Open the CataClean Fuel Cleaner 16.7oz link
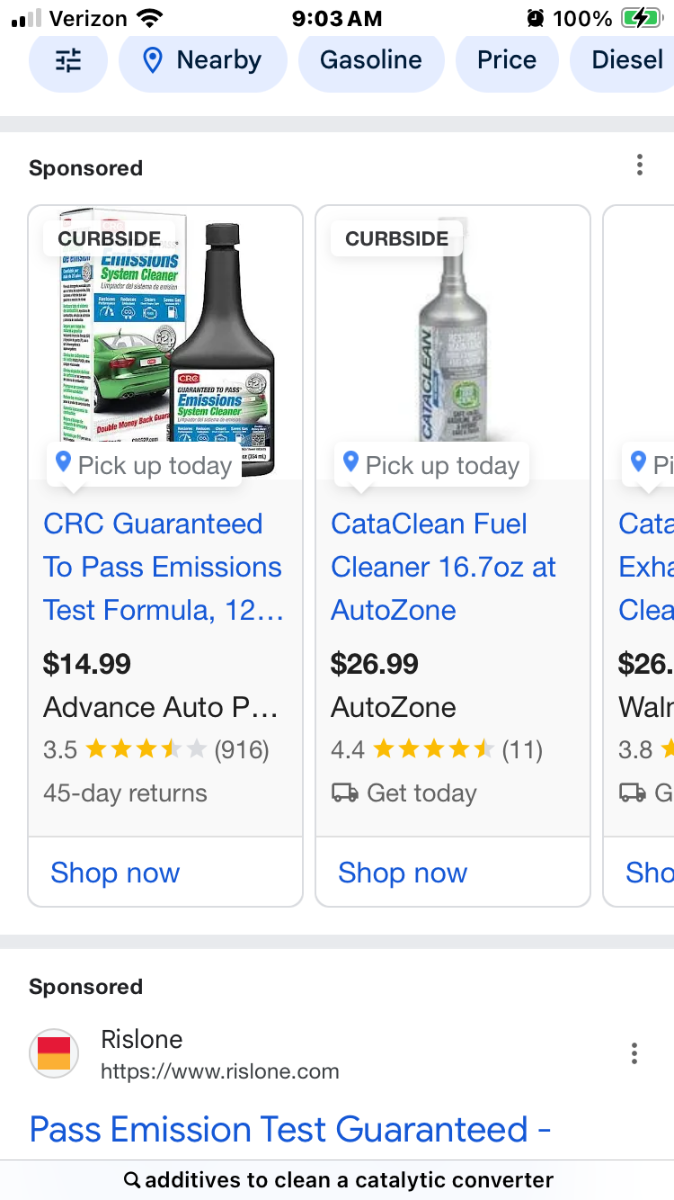Image resolution: width=674 pixels, height=1200 pixels. point(443,567)
